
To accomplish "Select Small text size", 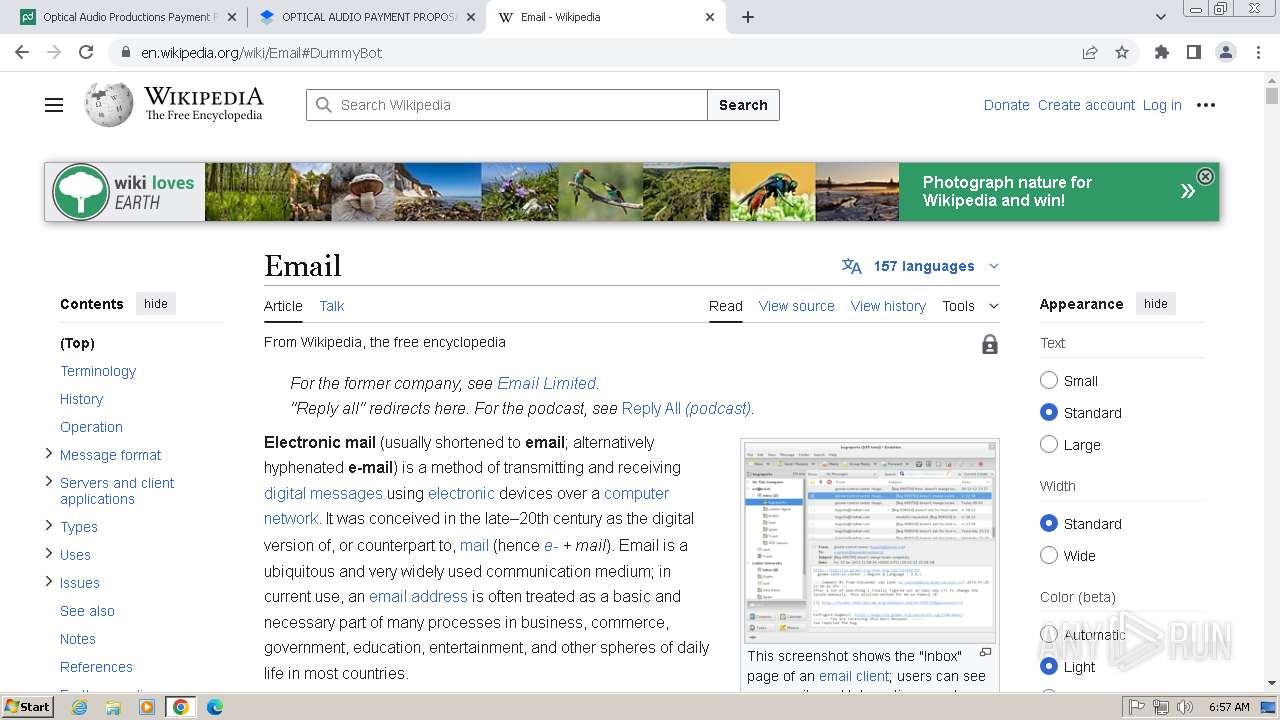I will 1049,381.
